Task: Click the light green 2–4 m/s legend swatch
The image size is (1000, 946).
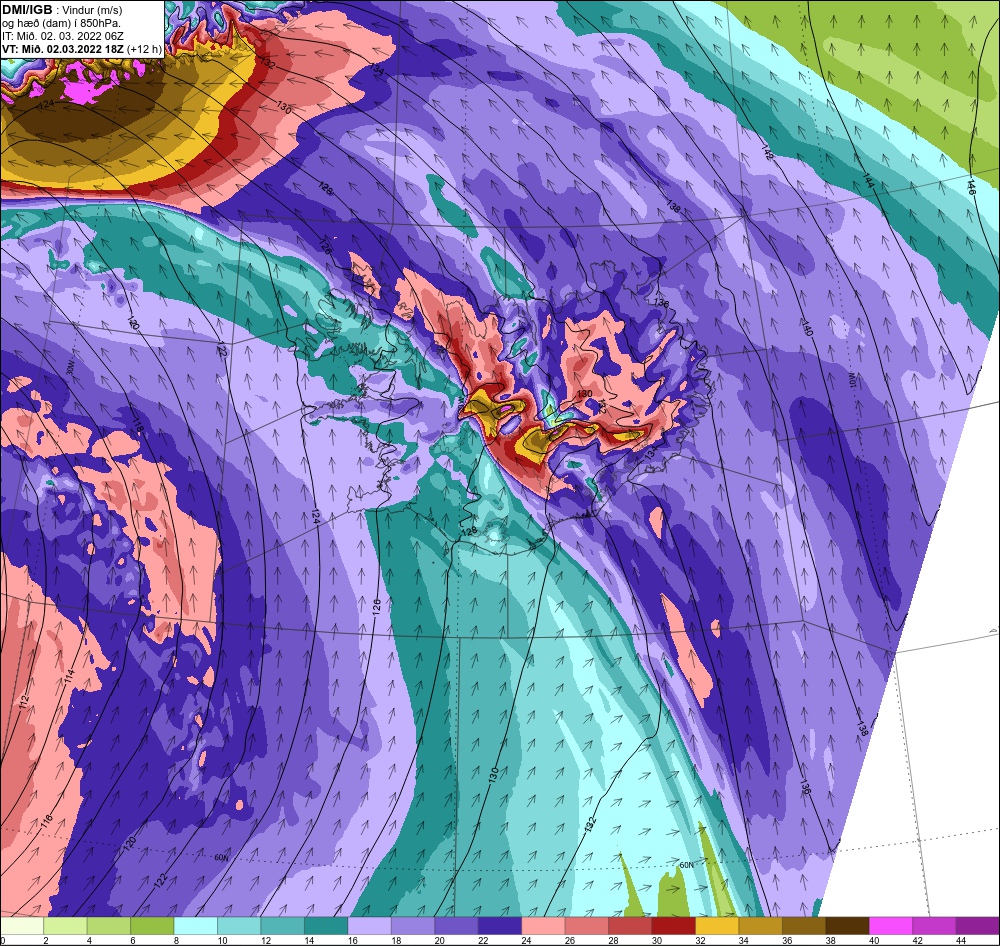Action: coord(66,926)
